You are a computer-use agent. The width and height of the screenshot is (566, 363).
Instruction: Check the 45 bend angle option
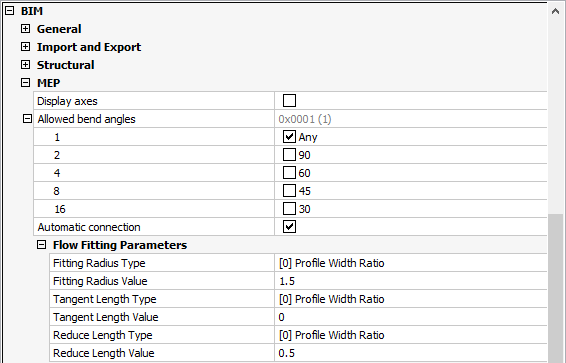pos(289,191)
